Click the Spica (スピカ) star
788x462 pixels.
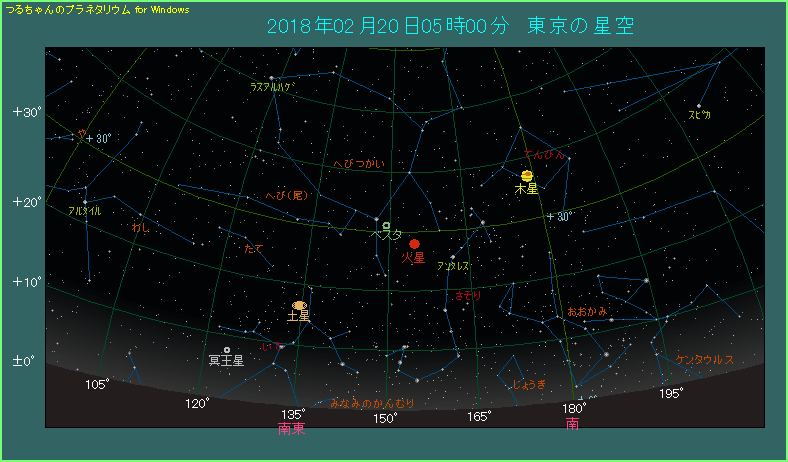[x=699, y=106]
